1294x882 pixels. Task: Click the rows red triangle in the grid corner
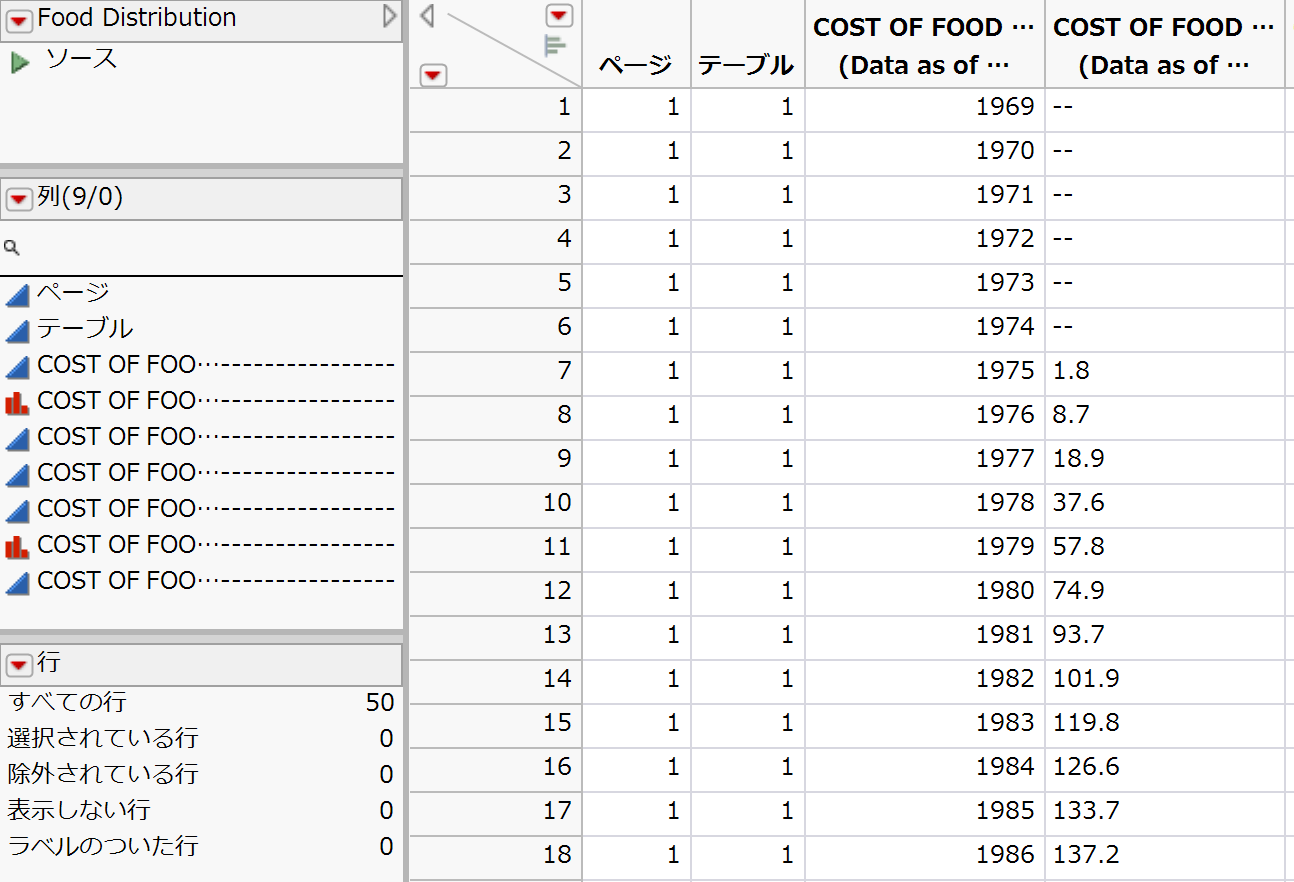coord(433,75)
